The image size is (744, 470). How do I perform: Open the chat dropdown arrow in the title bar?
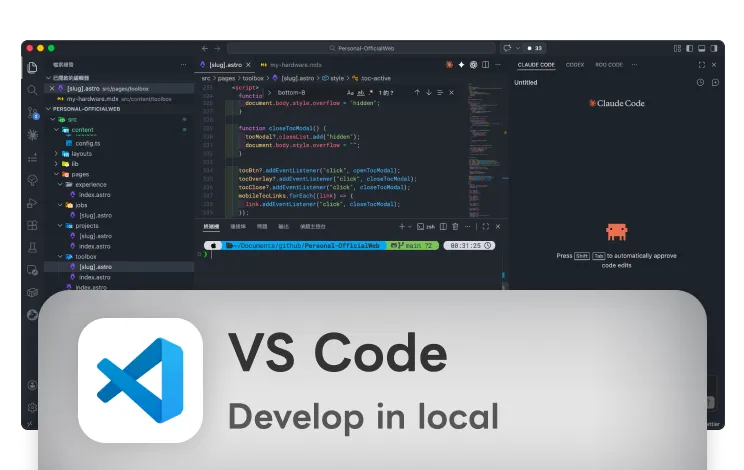(518, 48)
